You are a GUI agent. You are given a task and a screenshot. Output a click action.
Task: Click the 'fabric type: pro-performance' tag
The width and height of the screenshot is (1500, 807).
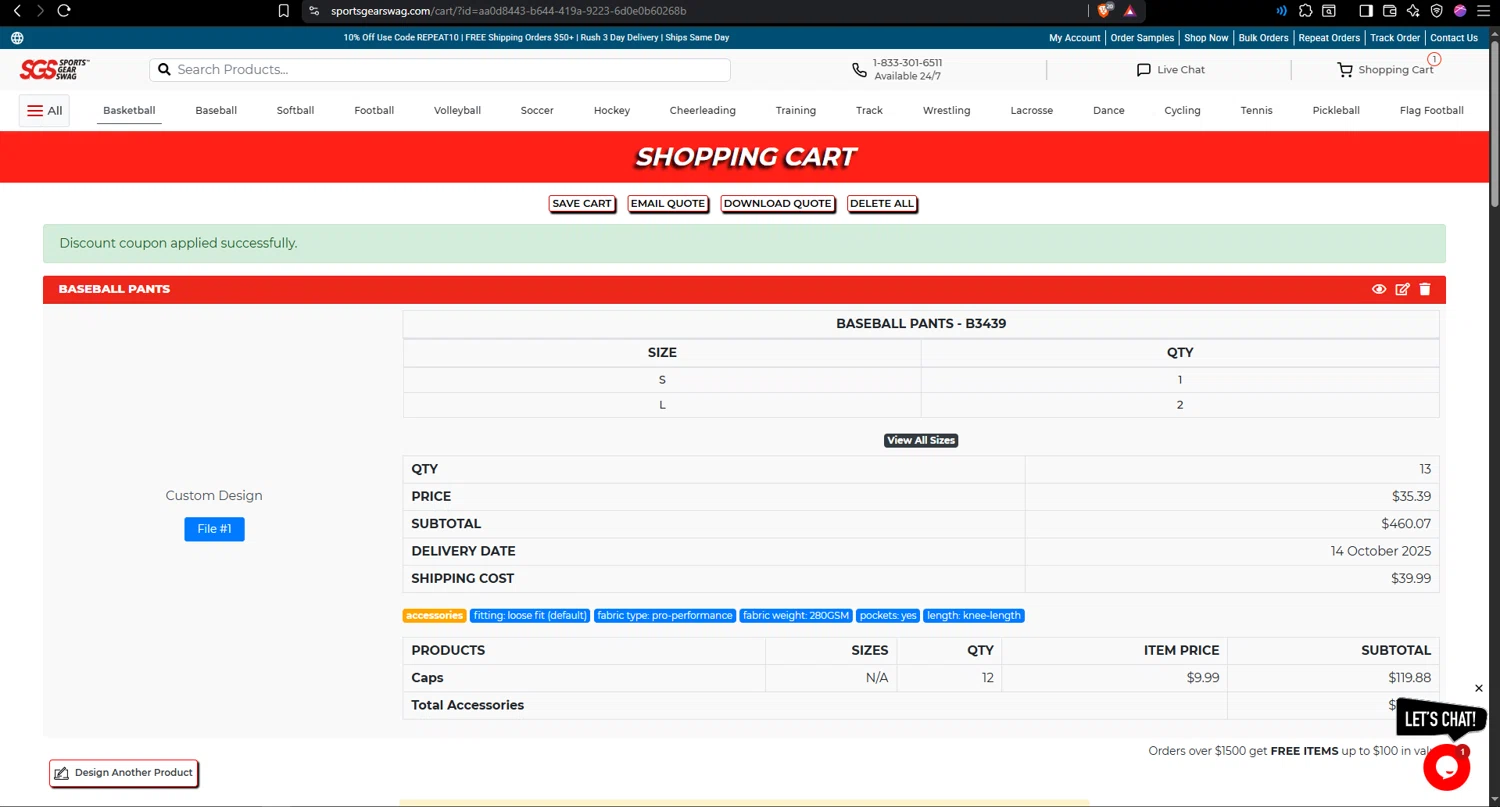[x=665, y=616]
